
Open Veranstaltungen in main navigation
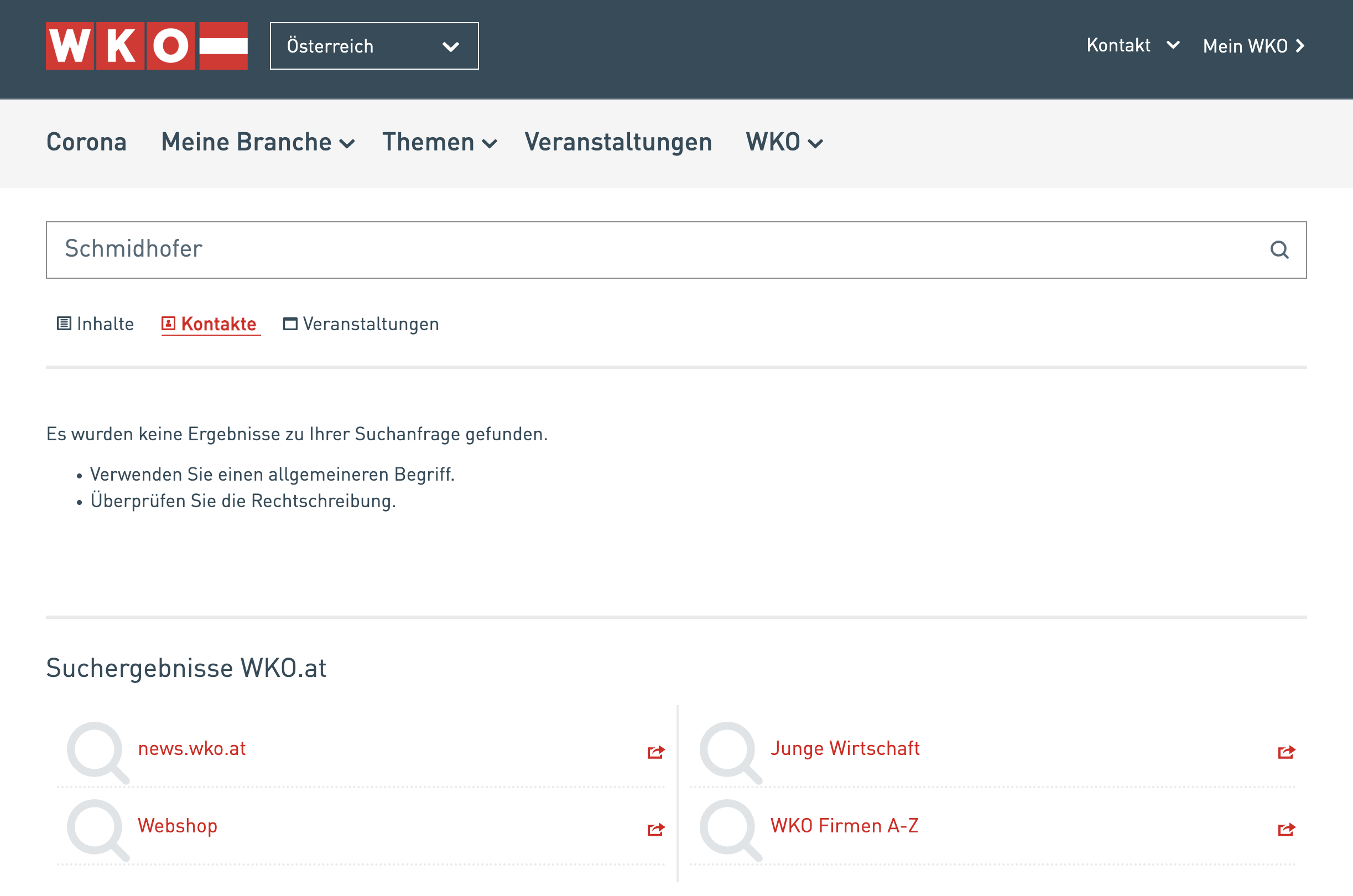coord(618,142)
